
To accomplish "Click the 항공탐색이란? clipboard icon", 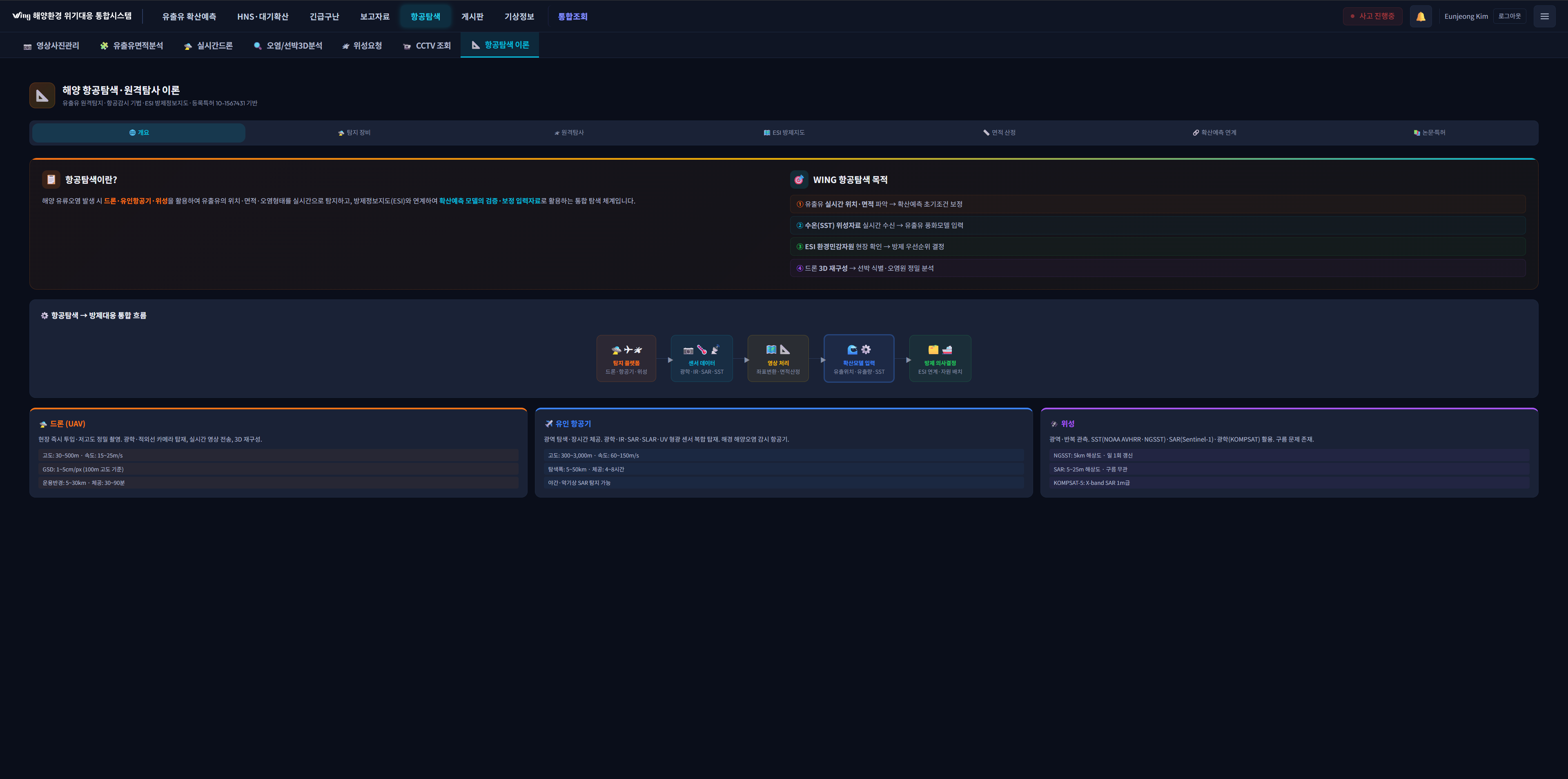I will click(x=51, y=180).
